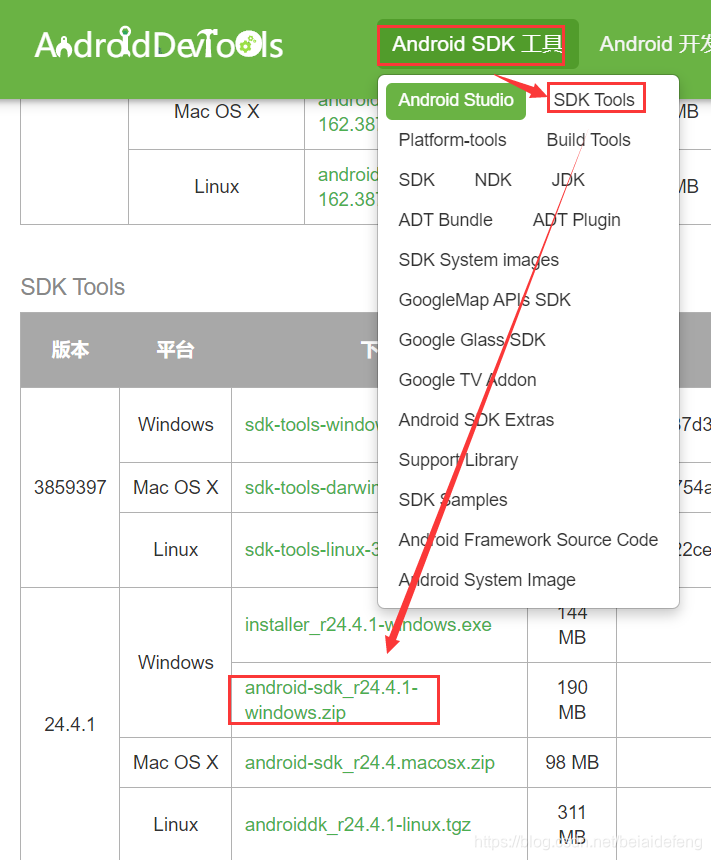This screenshot has height=860, width=711.
Task: Open Google TV Addon entry
Action: [467, 380]
